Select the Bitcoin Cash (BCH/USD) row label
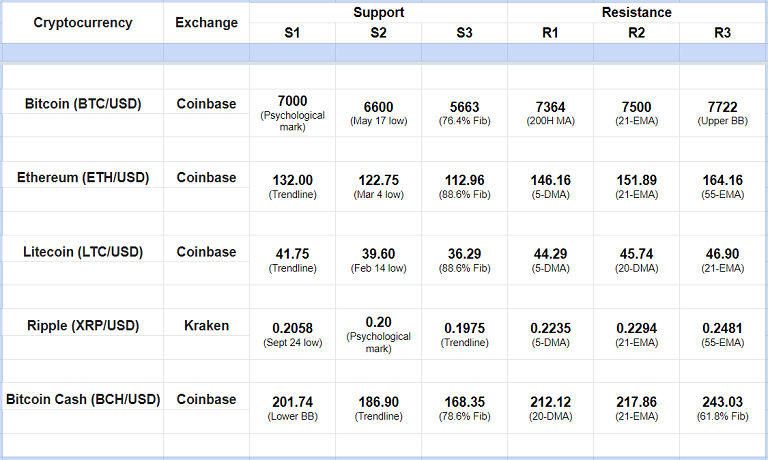 (82, 399)
